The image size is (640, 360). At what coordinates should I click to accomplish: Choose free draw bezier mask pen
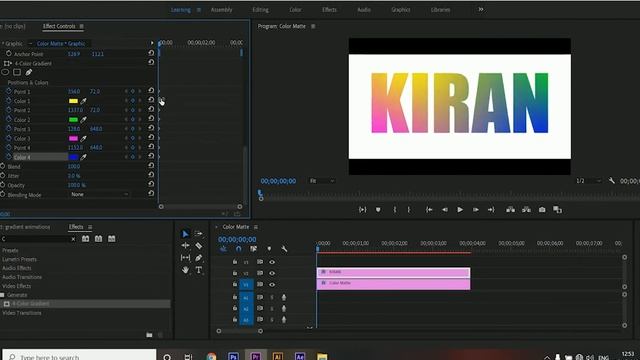pos(29,72)
